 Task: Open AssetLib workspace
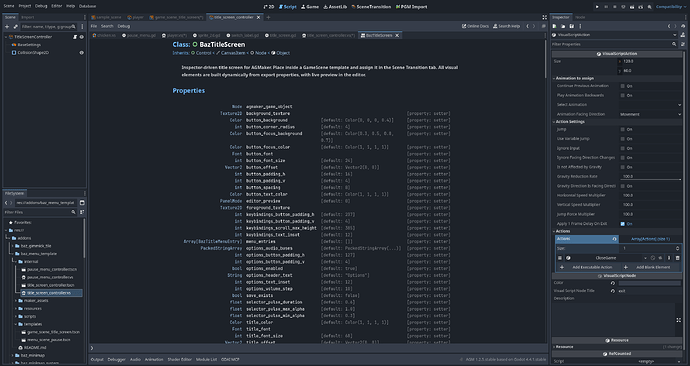(335, 7)
